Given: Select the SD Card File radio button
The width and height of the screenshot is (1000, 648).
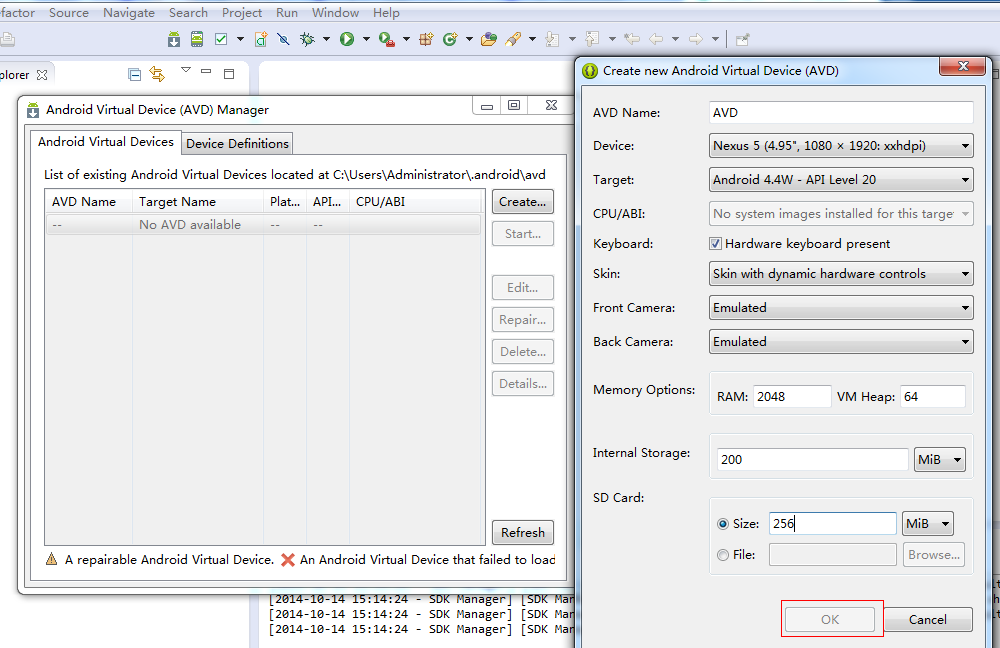Looking at the screenshot, I should coord(723,556).
